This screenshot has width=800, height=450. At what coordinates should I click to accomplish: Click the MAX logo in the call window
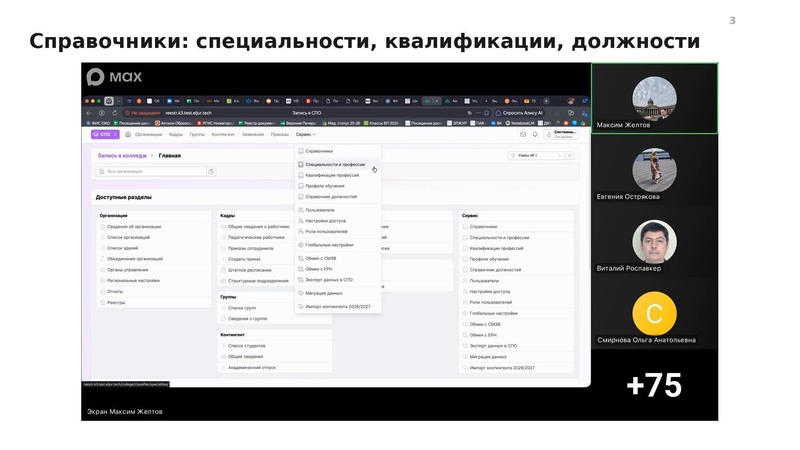coord(114,77)
